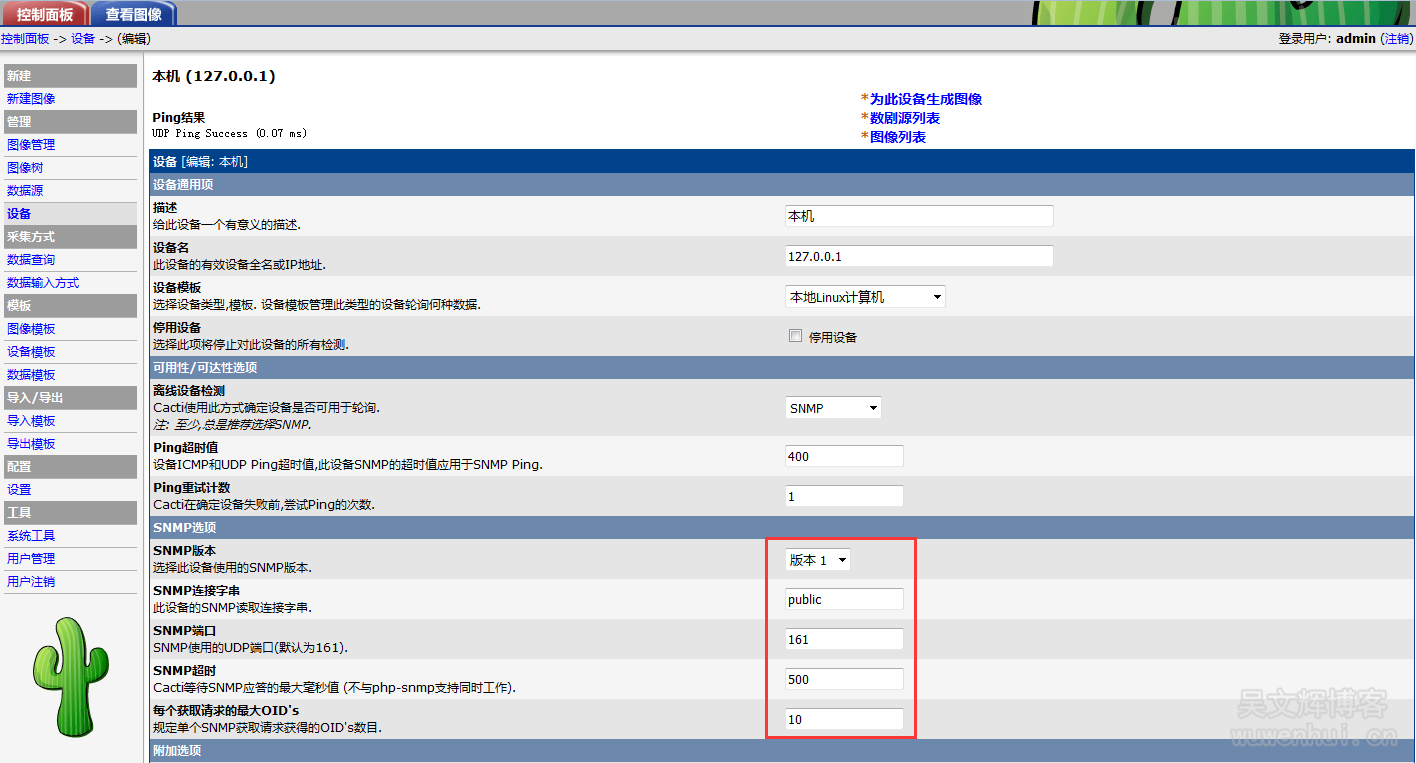The width and height of the screenshot is (1416, 763).
Task: Switch to the 查看图像 tab
Action: coord(133,14)
